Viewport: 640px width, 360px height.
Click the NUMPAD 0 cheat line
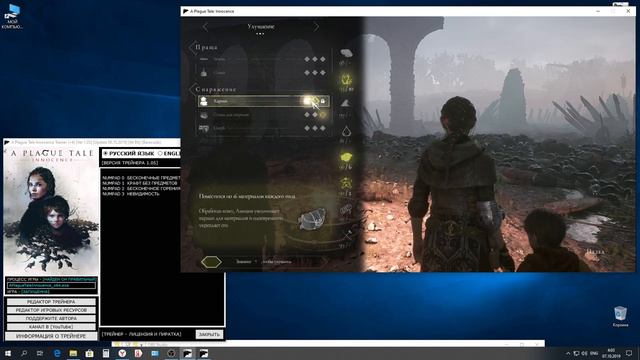tap(141, 178)
